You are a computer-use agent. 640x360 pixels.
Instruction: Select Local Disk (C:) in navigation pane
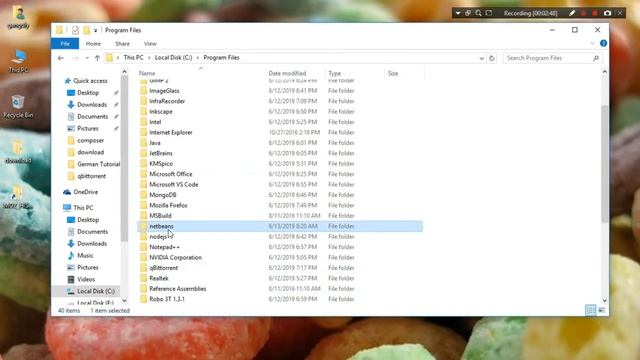(96, 291)
